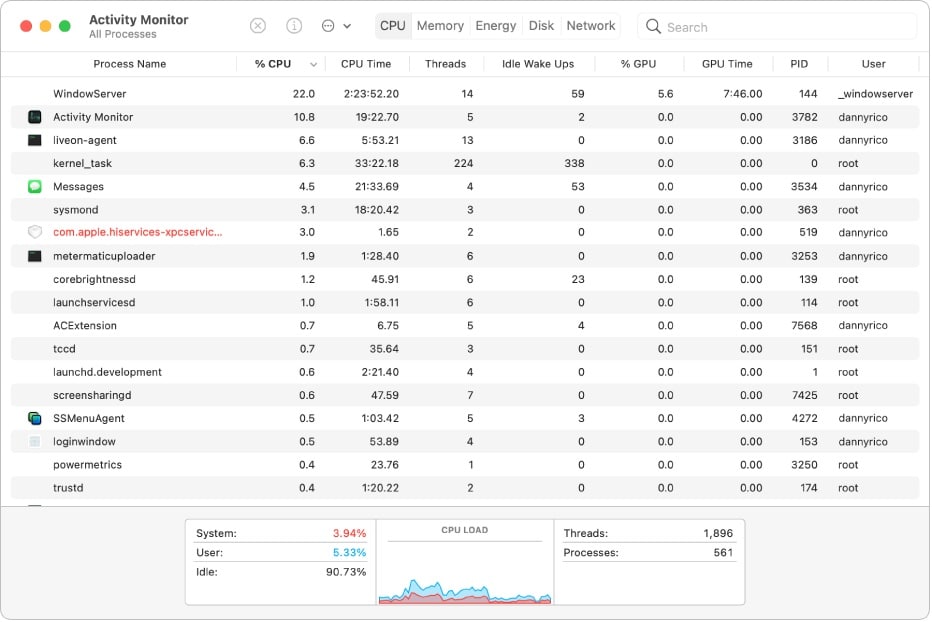The width and height of the screenshot is (932, 622).
Task: Expand the chevron next to ellipsis button
Action: (347, 26)
